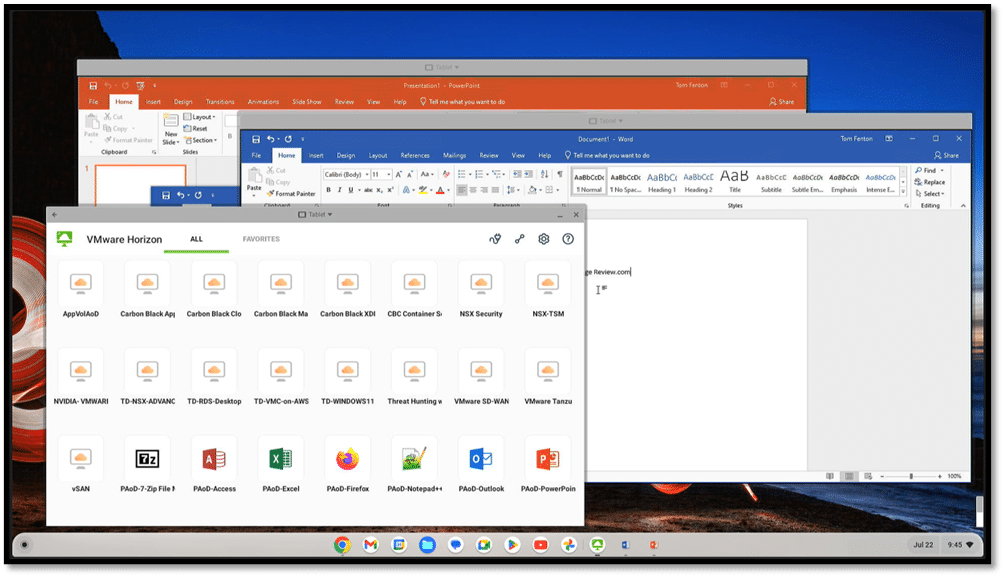Switch to FAVORITES tab in Horizon

(261, 239)
